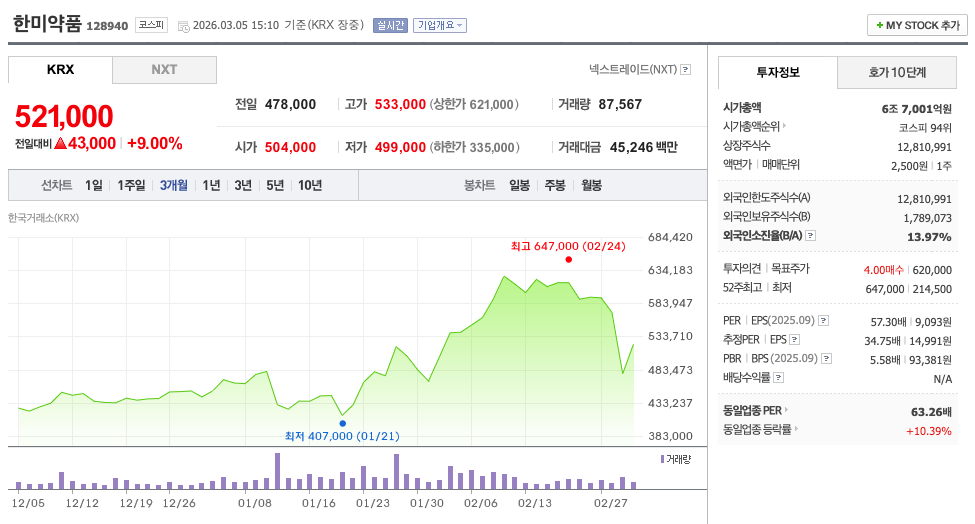Click the 684,420 price axis label
The width and height of the screenshot is (975, 524).
(670, 237)
